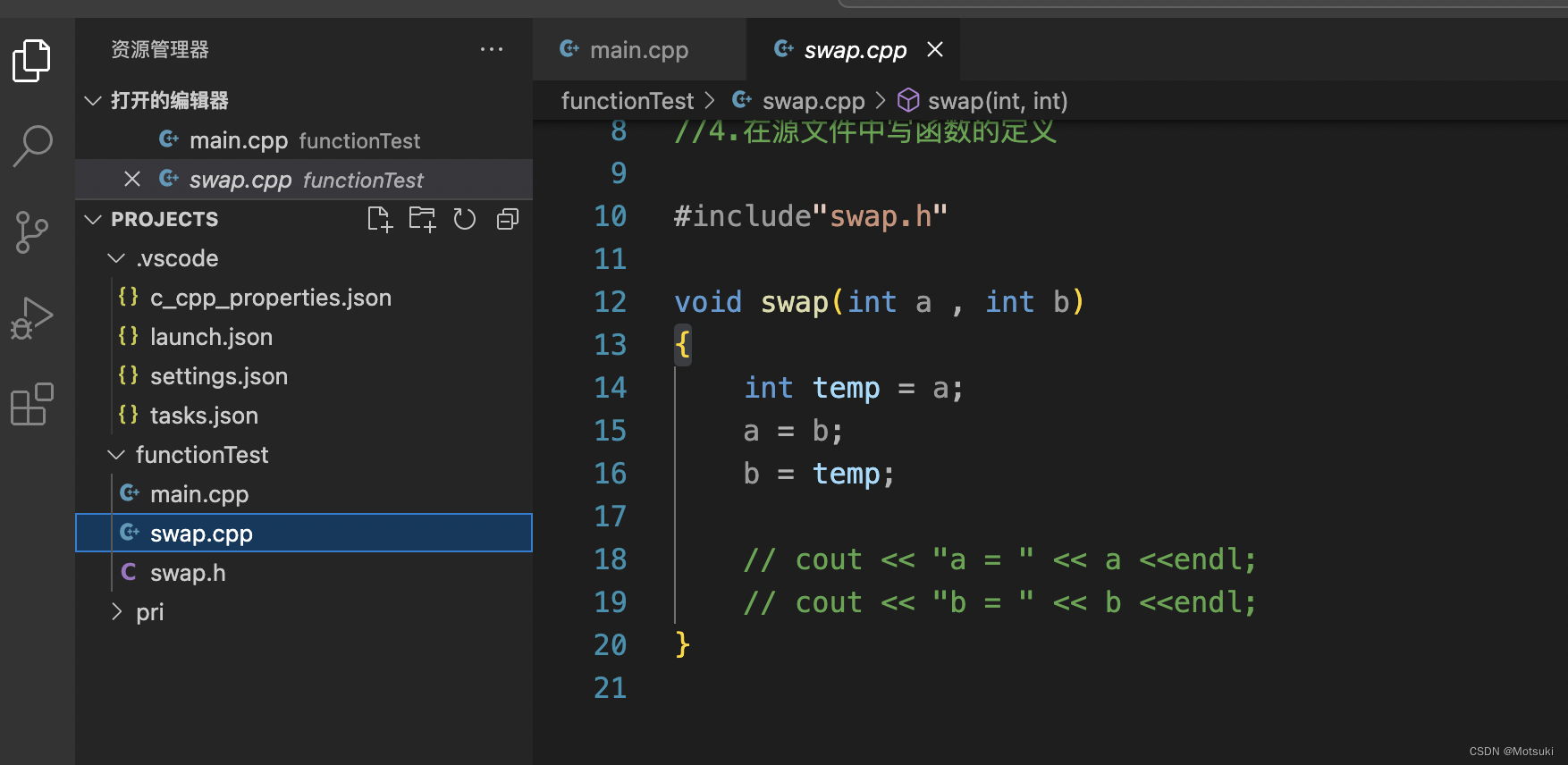Click functionTest breadcrumb segment
The width and height of the screenshot is (1568, 765).
[628, 101]
